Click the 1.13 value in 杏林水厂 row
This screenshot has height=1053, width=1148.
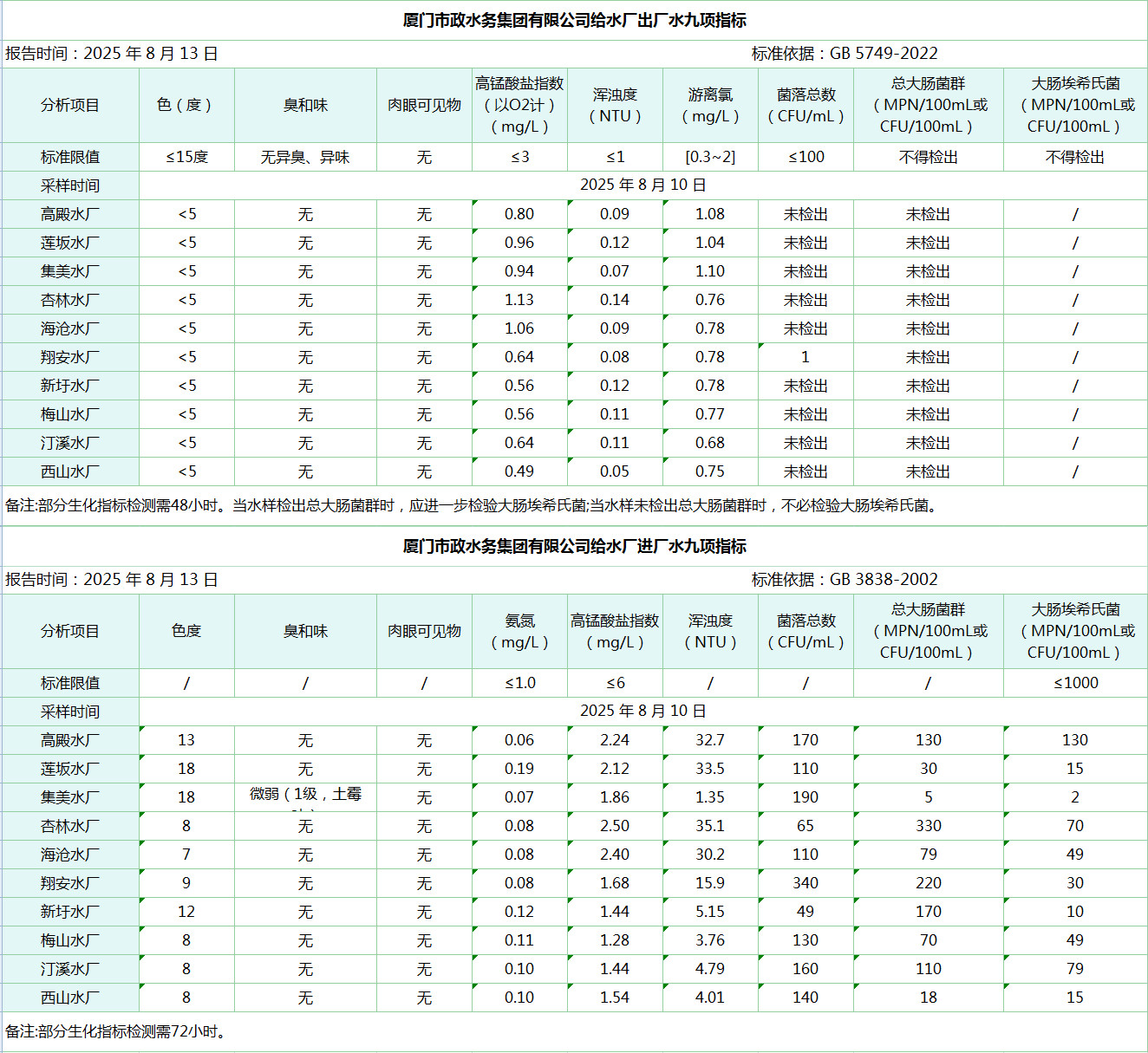point(519,300)
